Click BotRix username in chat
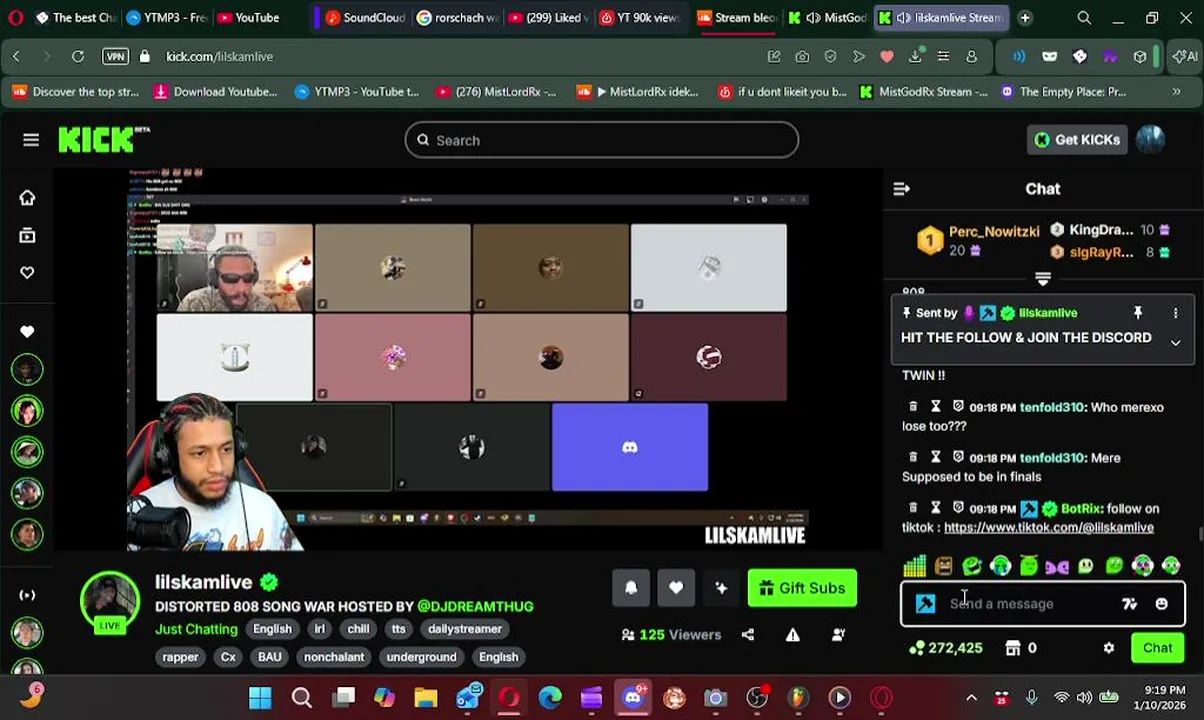This screenshot has height=720, width=1204. pyautogui.click(x=1082, y=509)
